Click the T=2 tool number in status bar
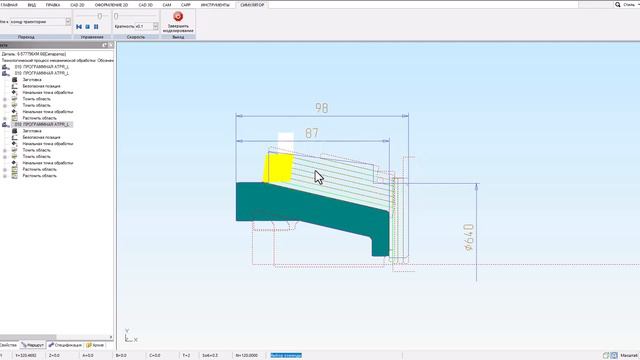The width and height of the screenshot is (640, 360). tap(186, 356)
